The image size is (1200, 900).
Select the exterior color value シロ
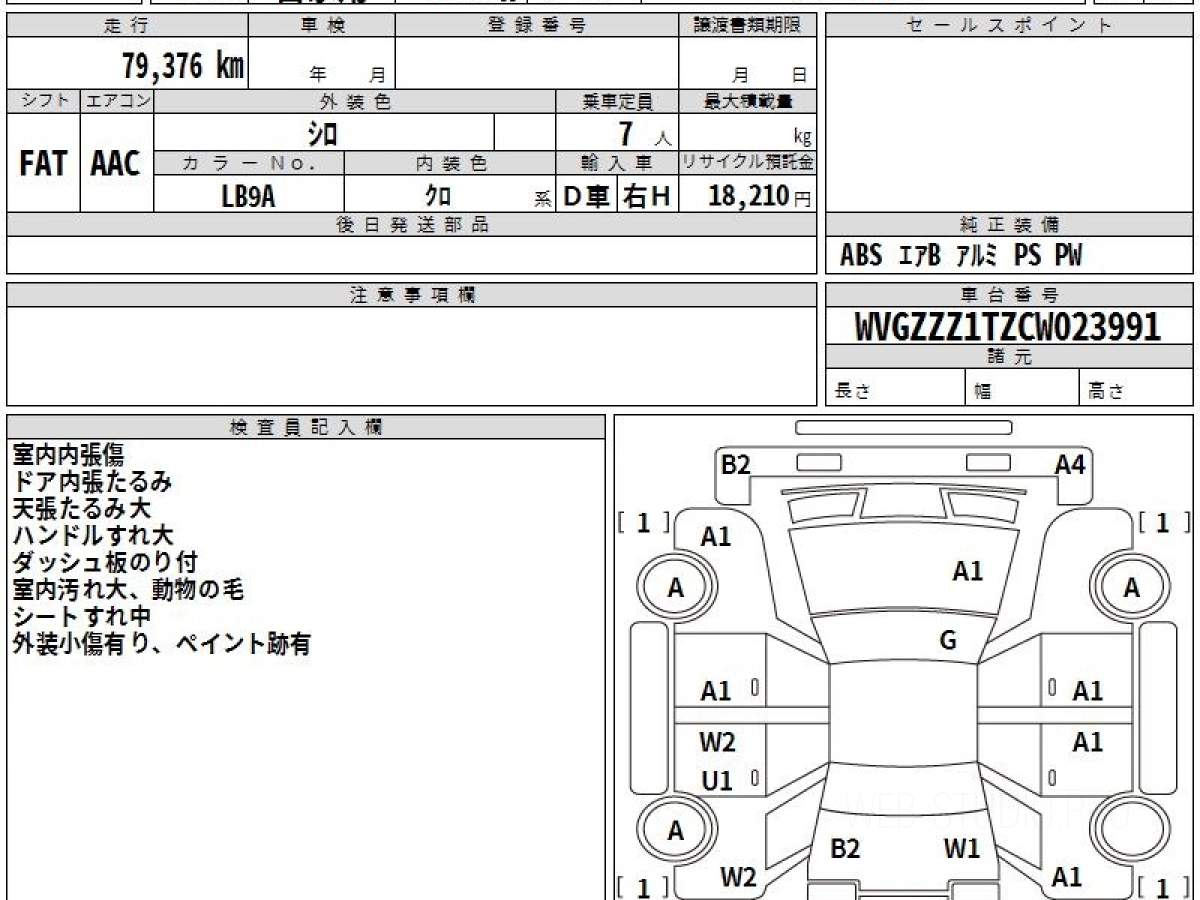[323, 132]
